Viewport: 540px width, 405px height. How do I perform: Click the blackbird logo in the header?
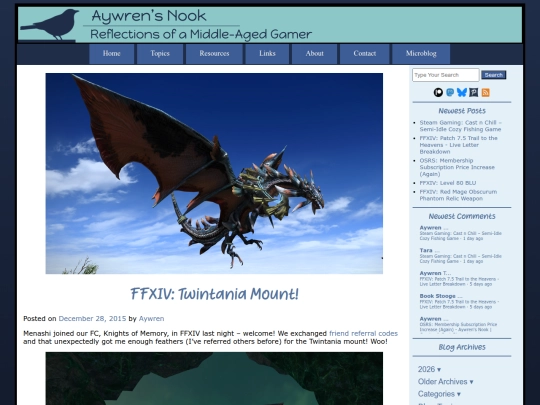51,24
